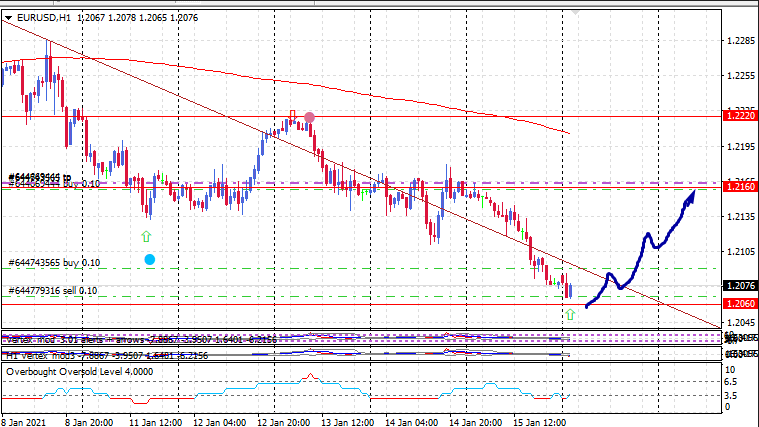Click the green up arrow under latest candle
The height and width of the screenshot is (427, 759).
570,315
